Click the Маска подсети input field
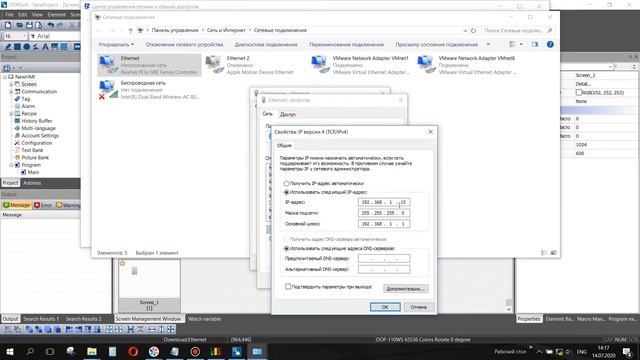This screenshot has height=360, width=640. click(384, 213)
